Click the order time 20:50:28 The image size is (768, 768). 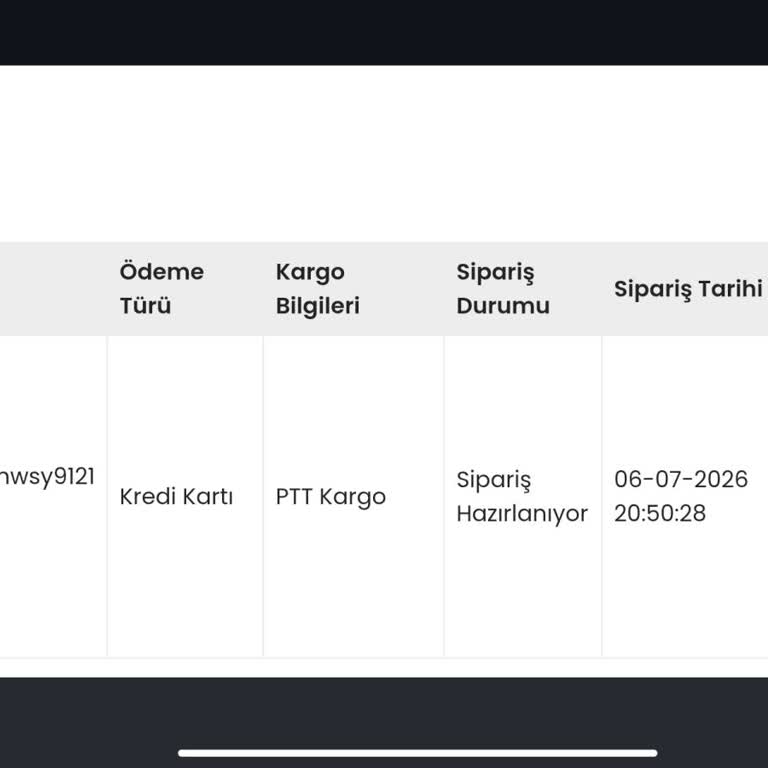660,513
